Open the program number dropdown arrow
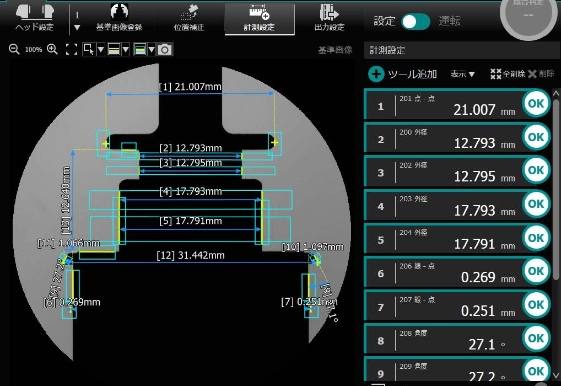This screenshot has width=561, height=386. click(77, 27)
